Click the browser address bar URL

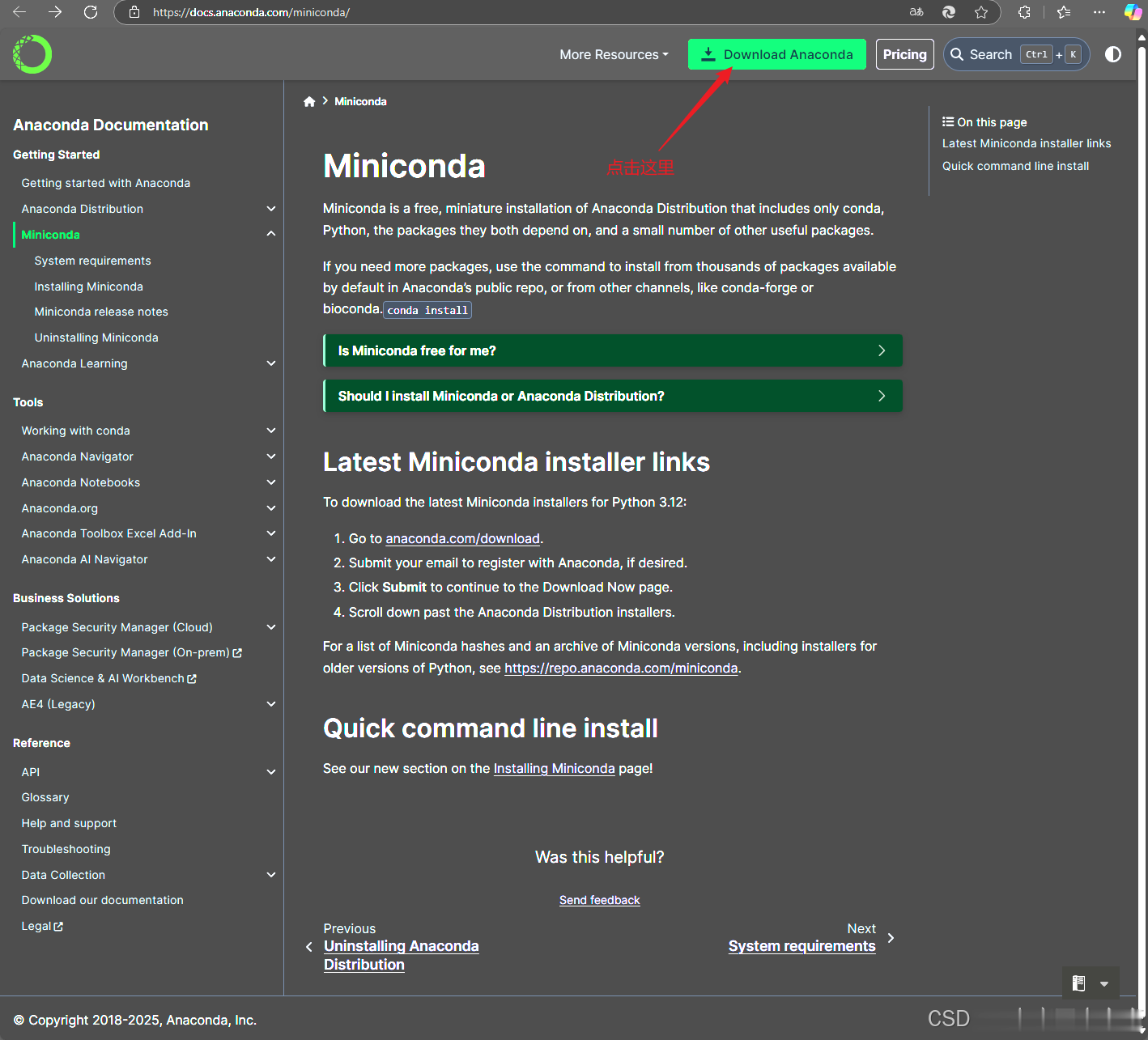coord(251,12)
